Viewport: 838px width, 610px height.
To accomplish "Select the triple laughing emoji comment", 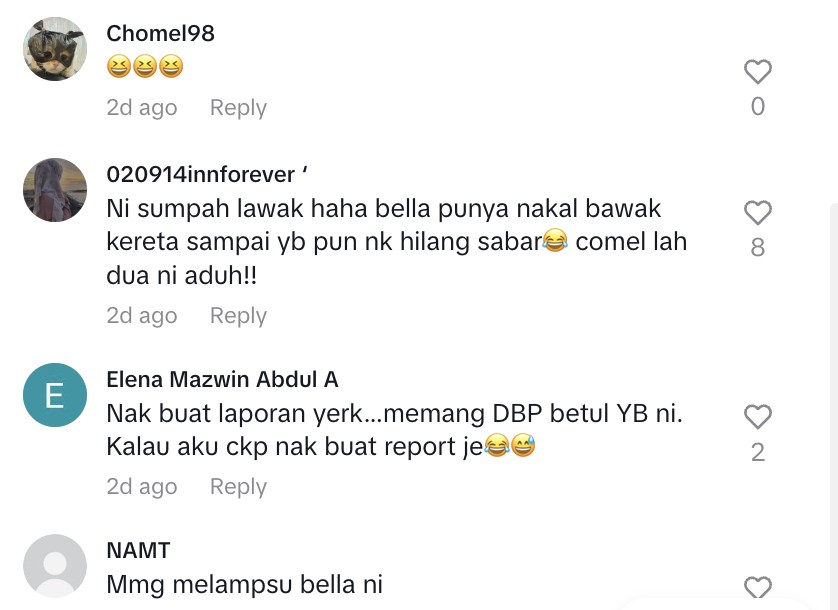I will tap(145, 67).
